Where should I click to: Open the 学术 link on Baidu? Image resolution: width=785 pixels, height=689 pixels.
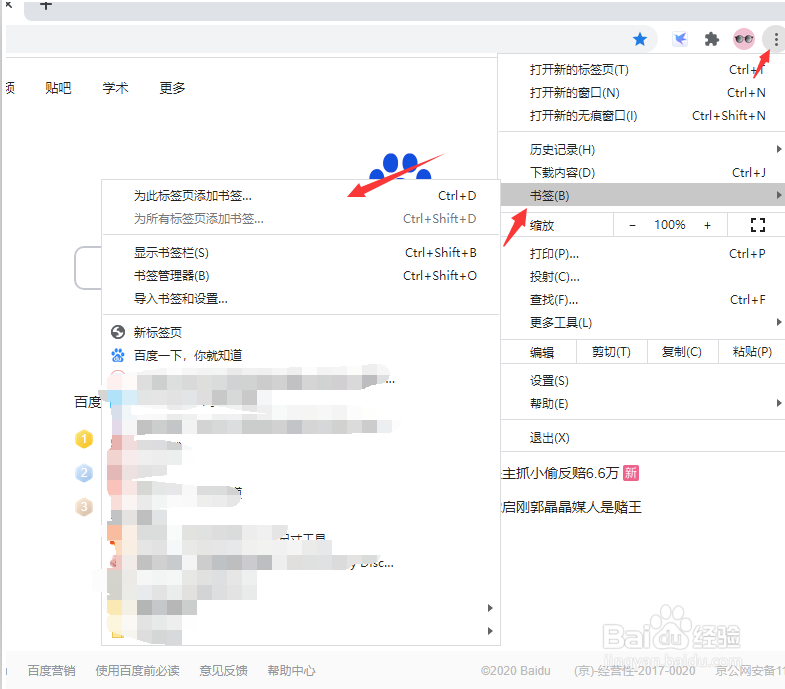coord(115,88)
